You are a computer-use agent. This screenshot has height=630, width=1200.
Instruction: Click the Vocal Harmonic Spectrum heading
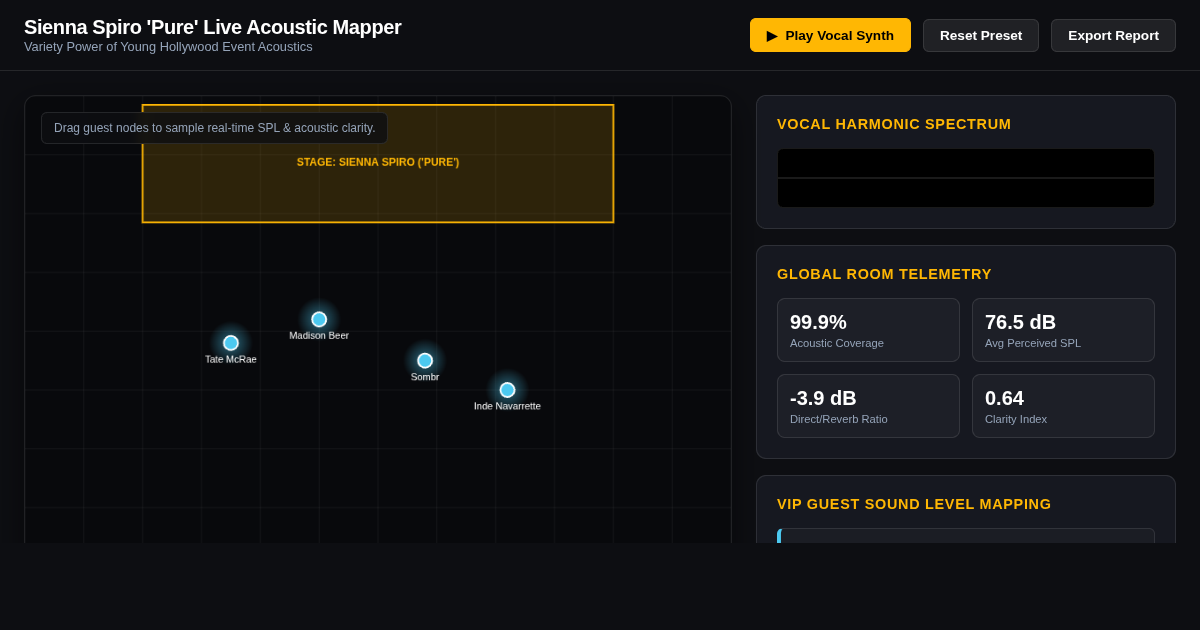[x=894, y=124]
